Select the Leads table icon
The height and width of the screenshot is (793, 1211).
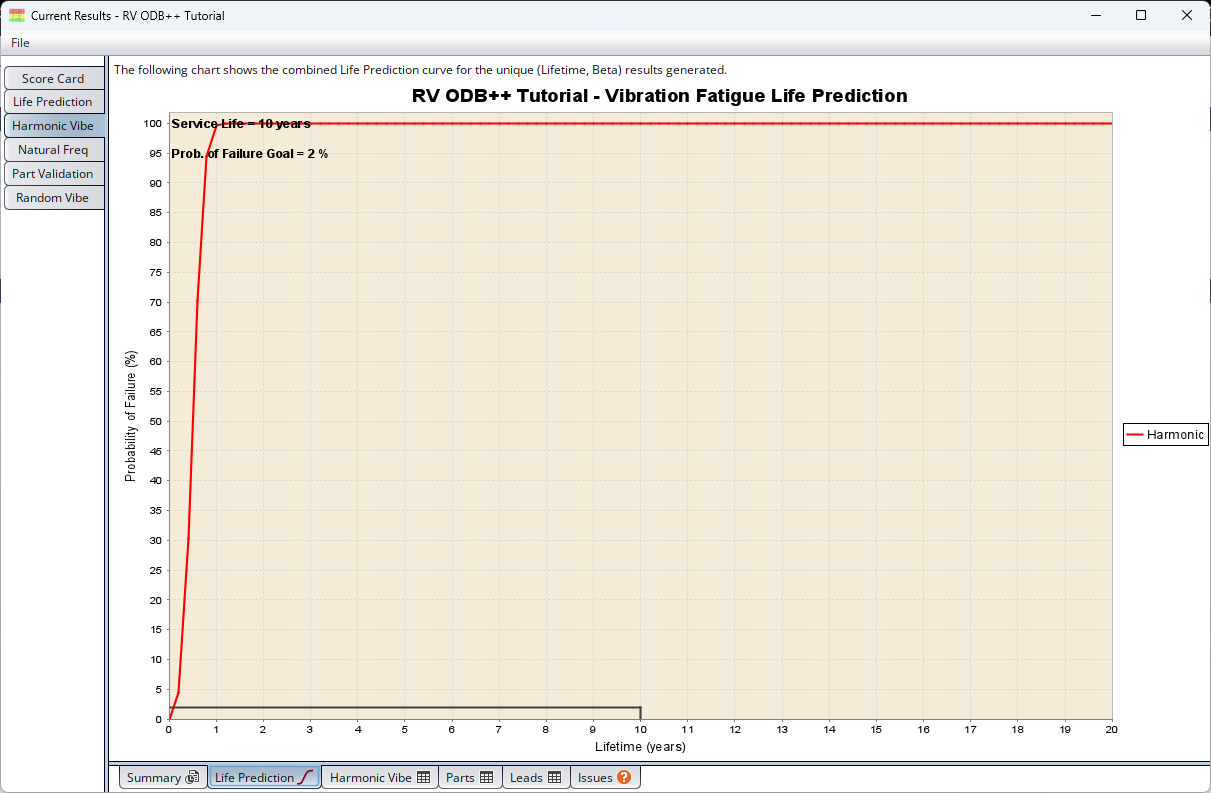point(553,777)
